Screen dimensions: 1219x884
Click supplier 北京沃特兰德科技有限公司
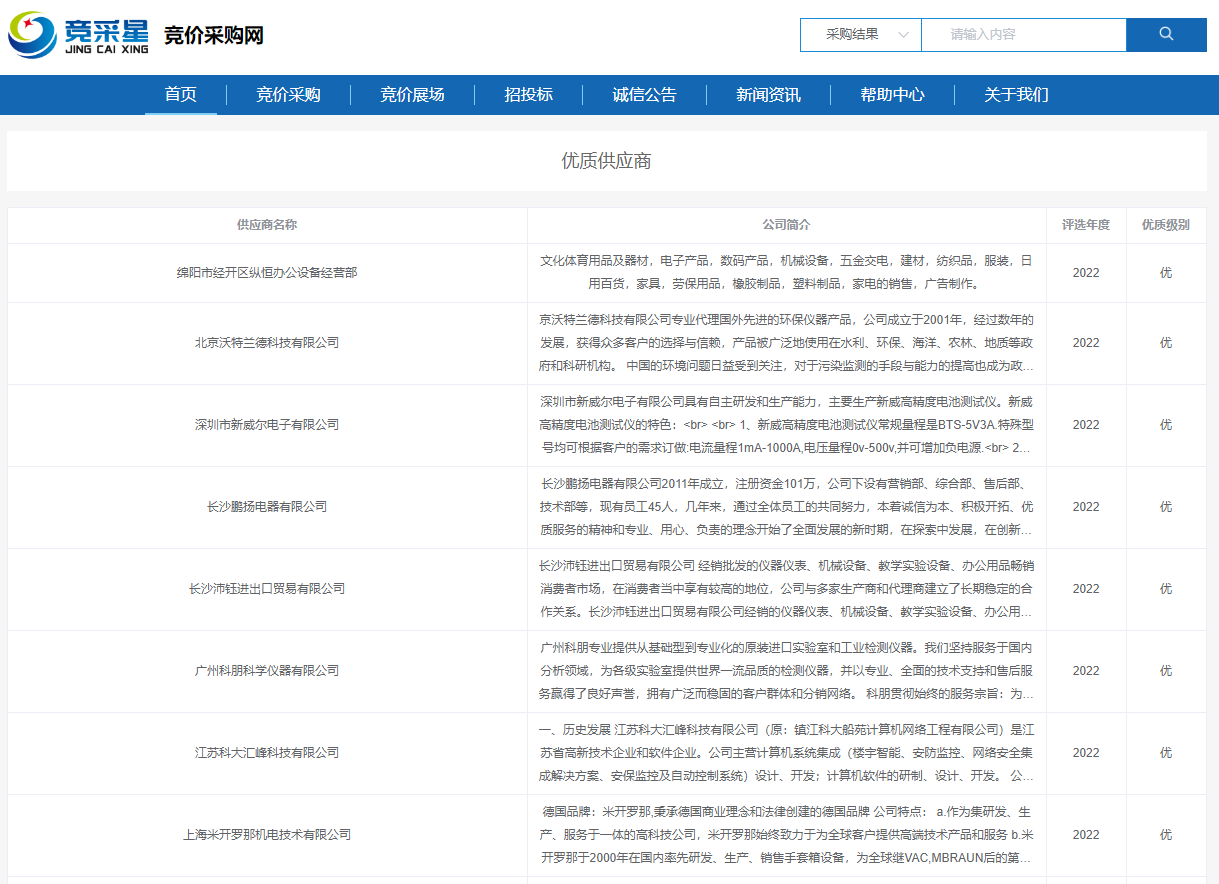pos(267,342)
